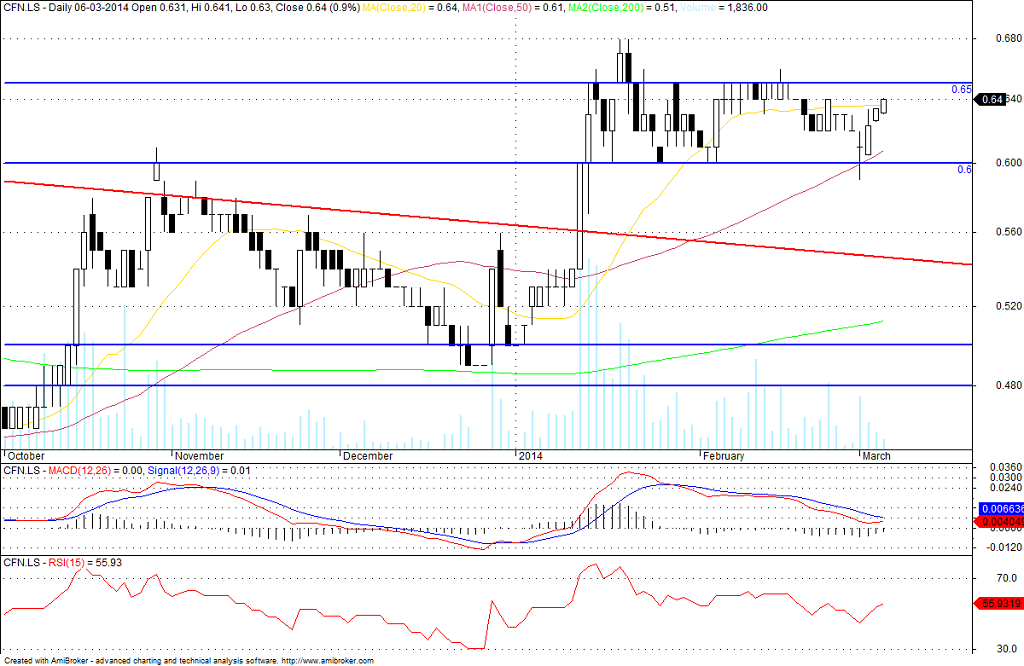Jump to the October marker on the time axis
Viewport: 1024px width, 666px height.
25,456
